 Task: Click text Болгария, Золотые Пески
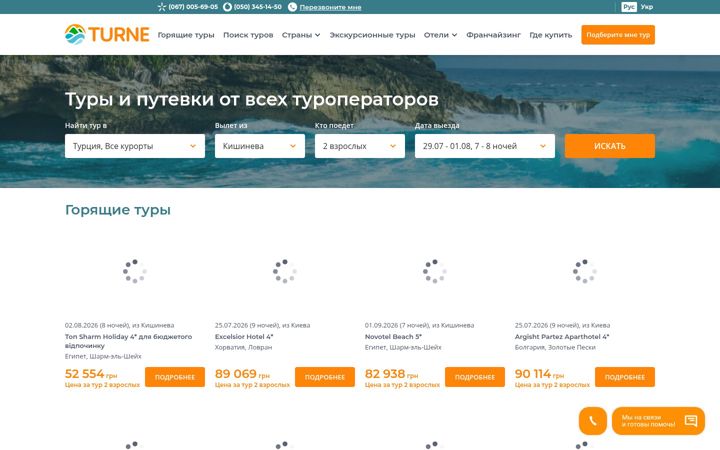point(555,348)
